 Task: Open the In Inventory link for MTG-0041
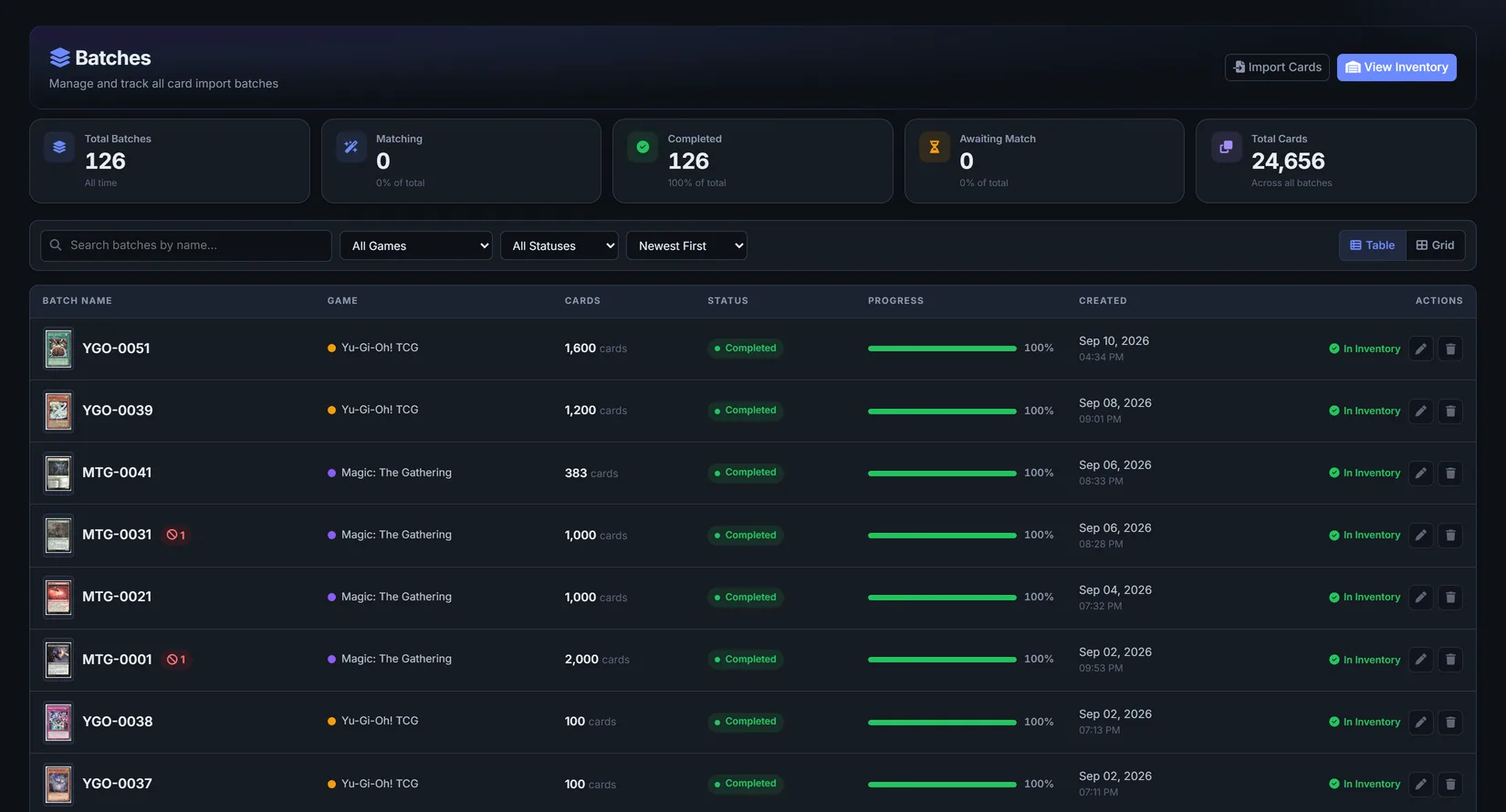click(x=1365, y=473)
